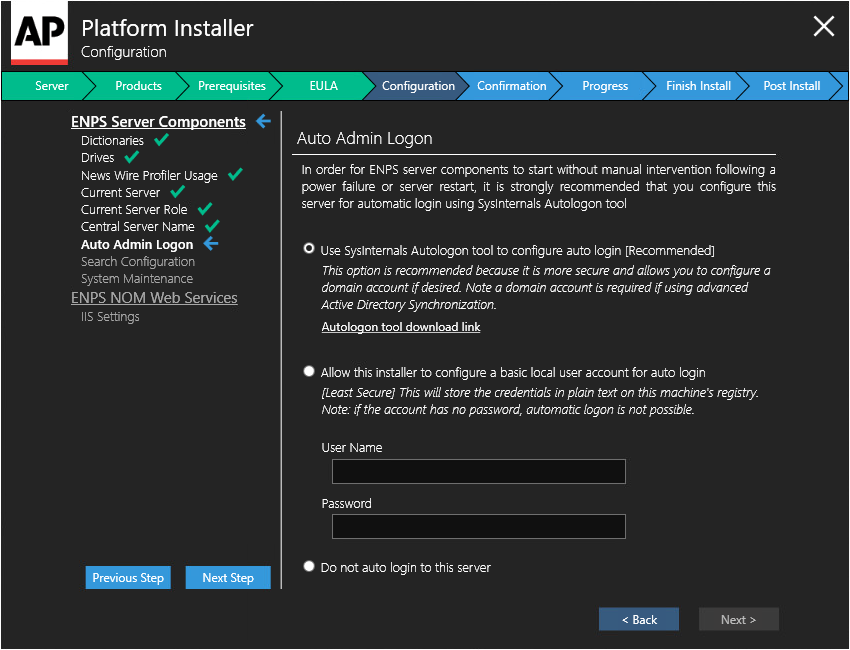Viewport: 850px width, 650px height.
Task: Click the Auto Admin Logon page heading
Action: 365,138
